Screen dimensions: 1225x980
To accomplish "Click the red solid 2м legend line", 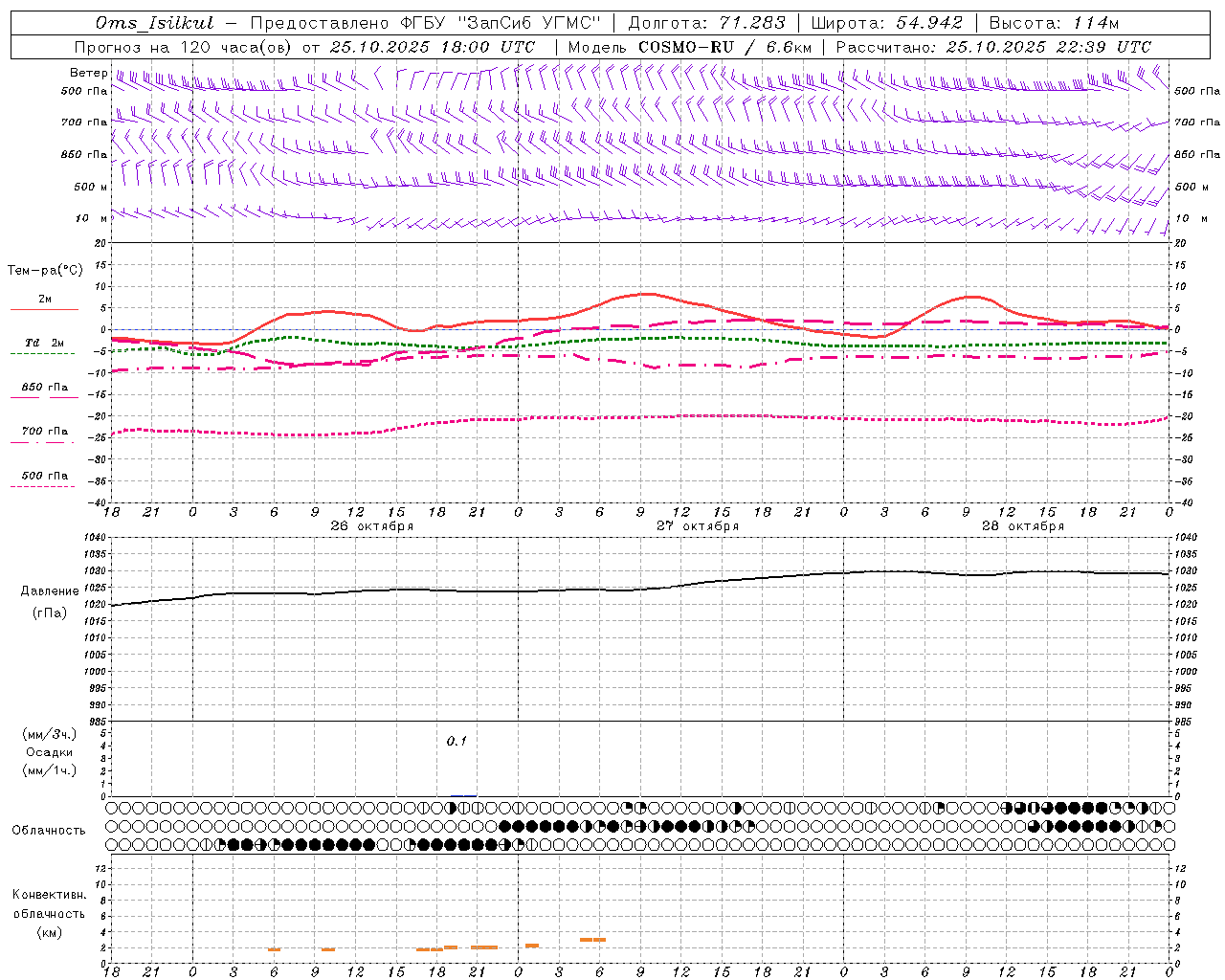I will coord(44,309).
